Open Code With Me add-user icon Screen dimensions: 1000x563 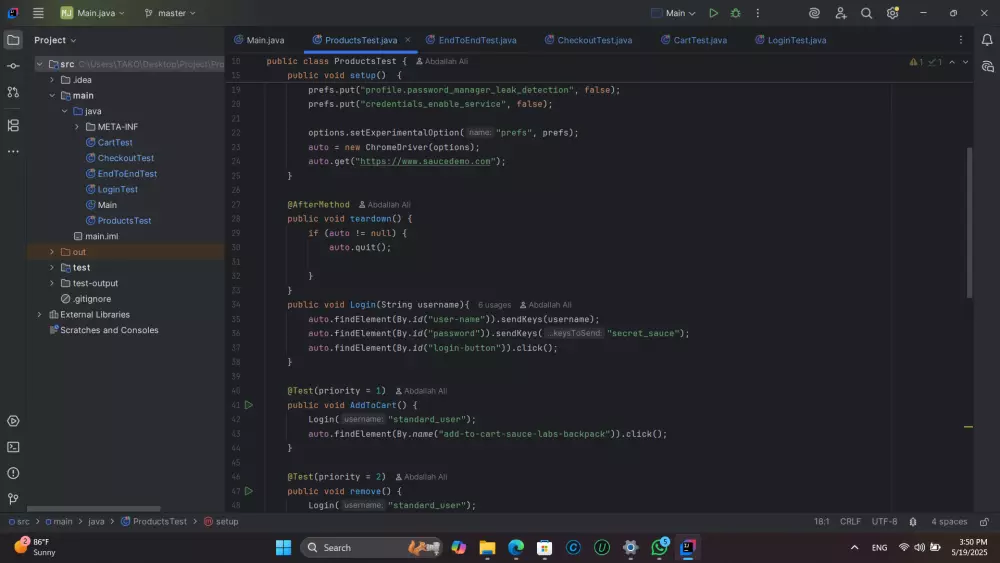pos(841,13)
